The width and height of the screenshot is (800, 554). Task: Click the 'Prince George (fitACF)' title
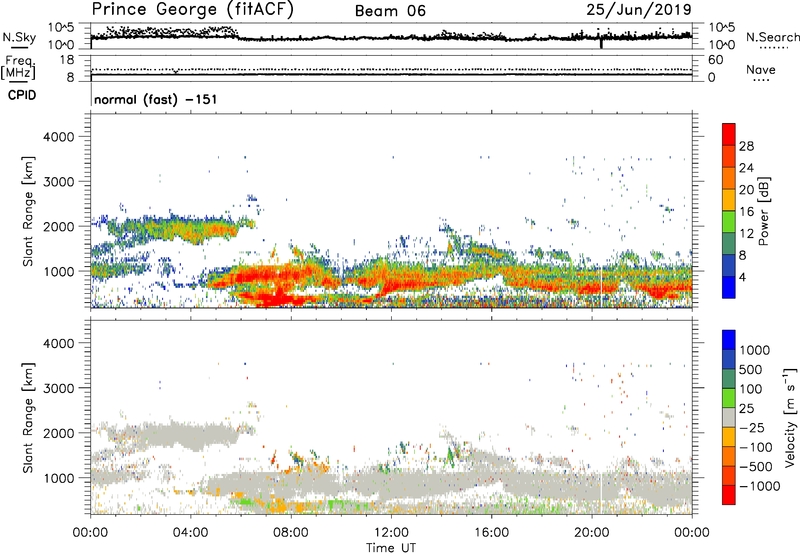coord(192,10)
